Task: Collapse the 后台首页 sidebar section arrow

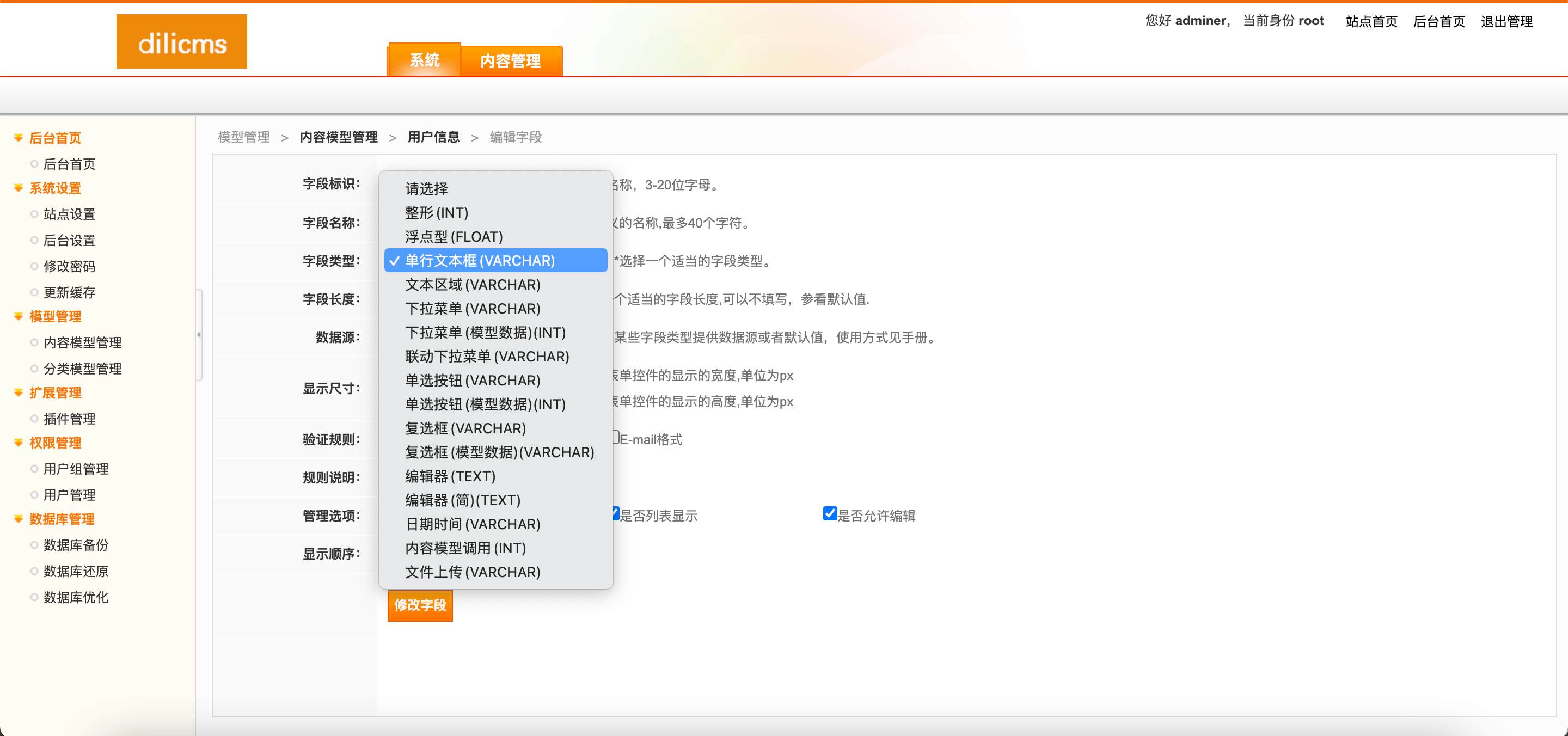Action: [x=19, y=138]
